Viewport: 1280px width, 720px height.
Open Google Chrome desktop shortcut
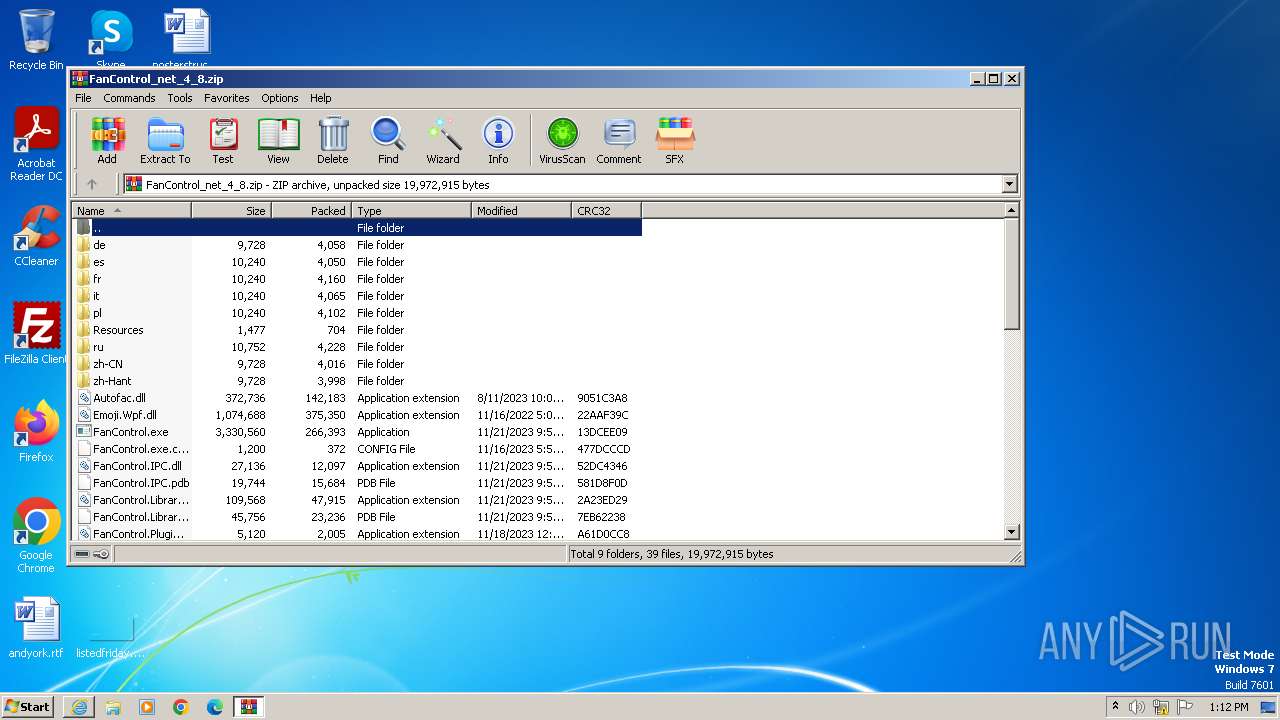pyautogui.click(x=36, y=536)
